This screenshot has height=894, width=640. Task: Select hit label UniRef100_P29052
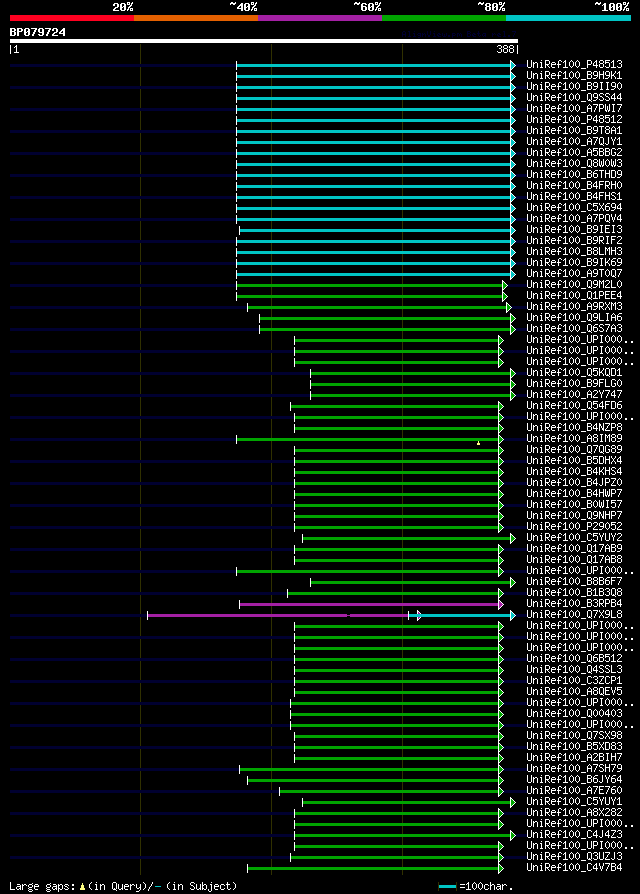pyautogui.click(x=574, y=526)
